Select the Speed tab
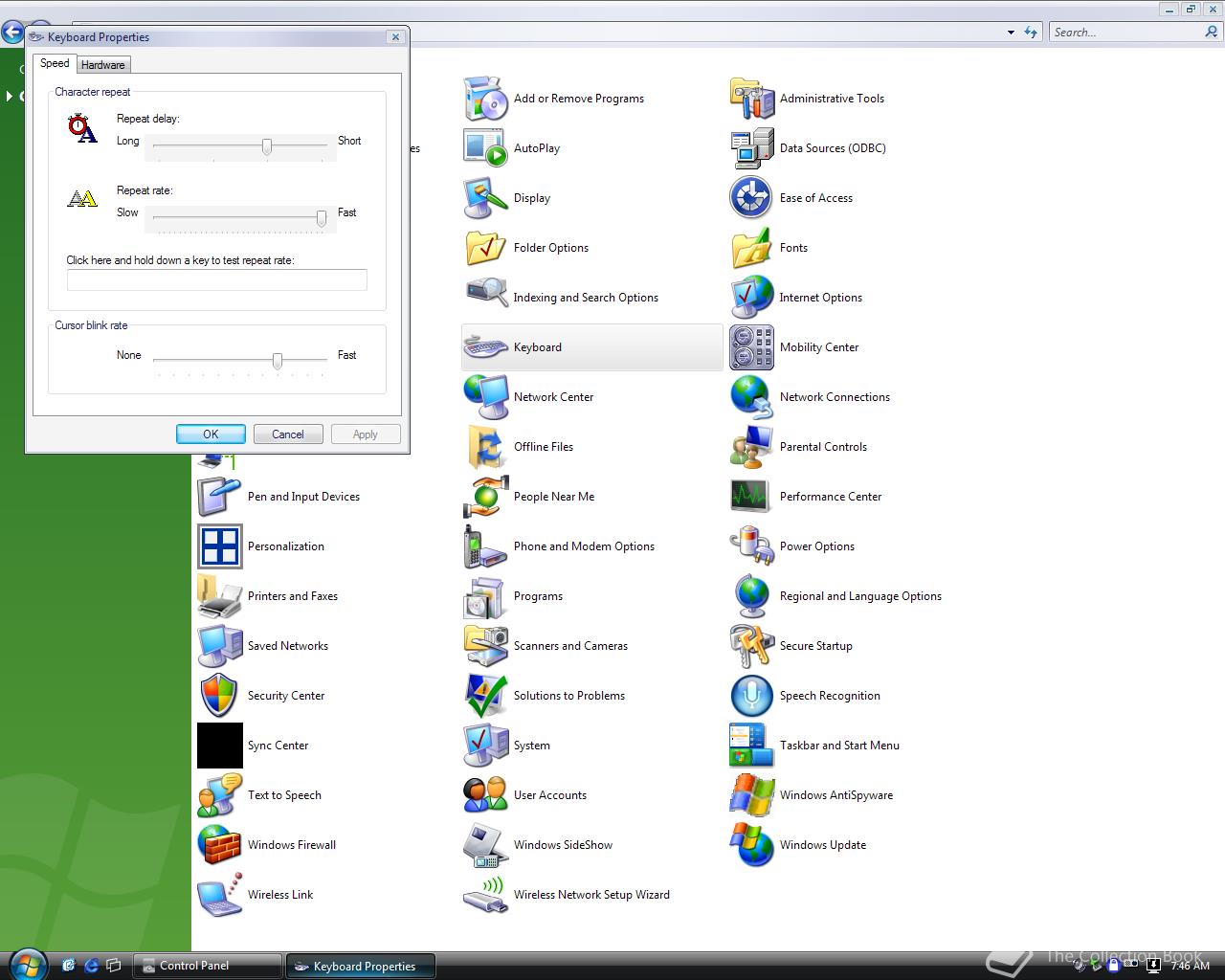Viewport: 1225px width, 980px height. (55, 63)
